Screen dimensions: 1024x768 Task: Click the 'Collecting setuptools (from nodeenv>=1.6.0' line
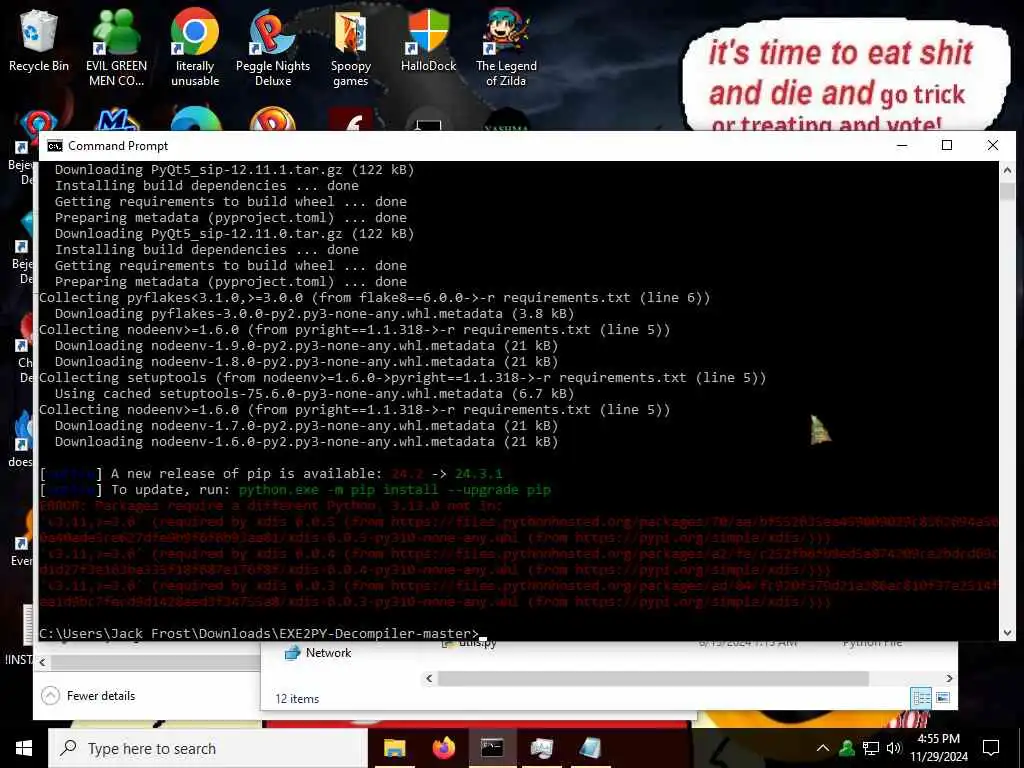tap(402, 378)
